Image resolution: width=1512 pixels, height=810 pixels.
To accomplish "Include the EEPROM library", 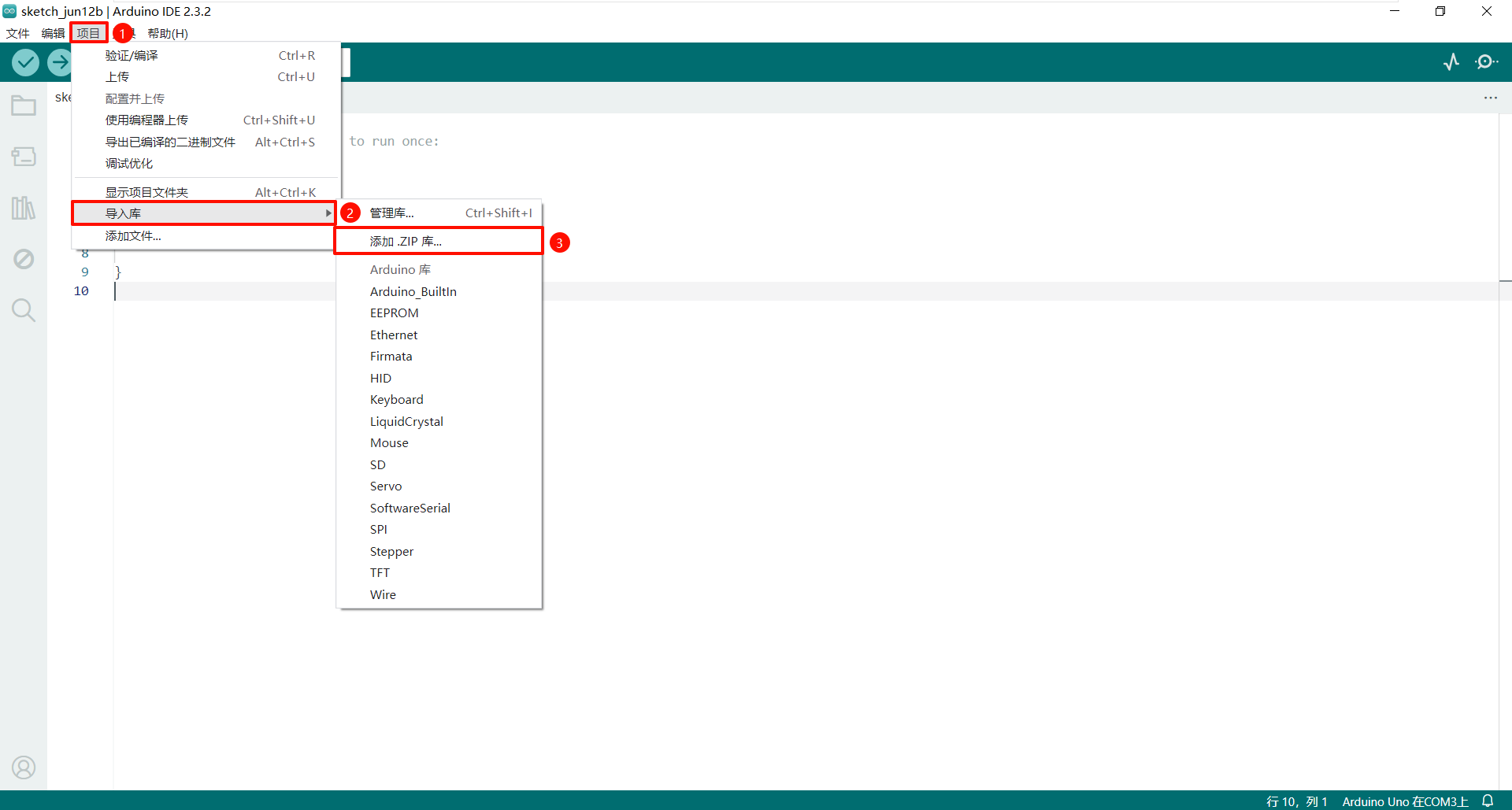I will [439, 313].
